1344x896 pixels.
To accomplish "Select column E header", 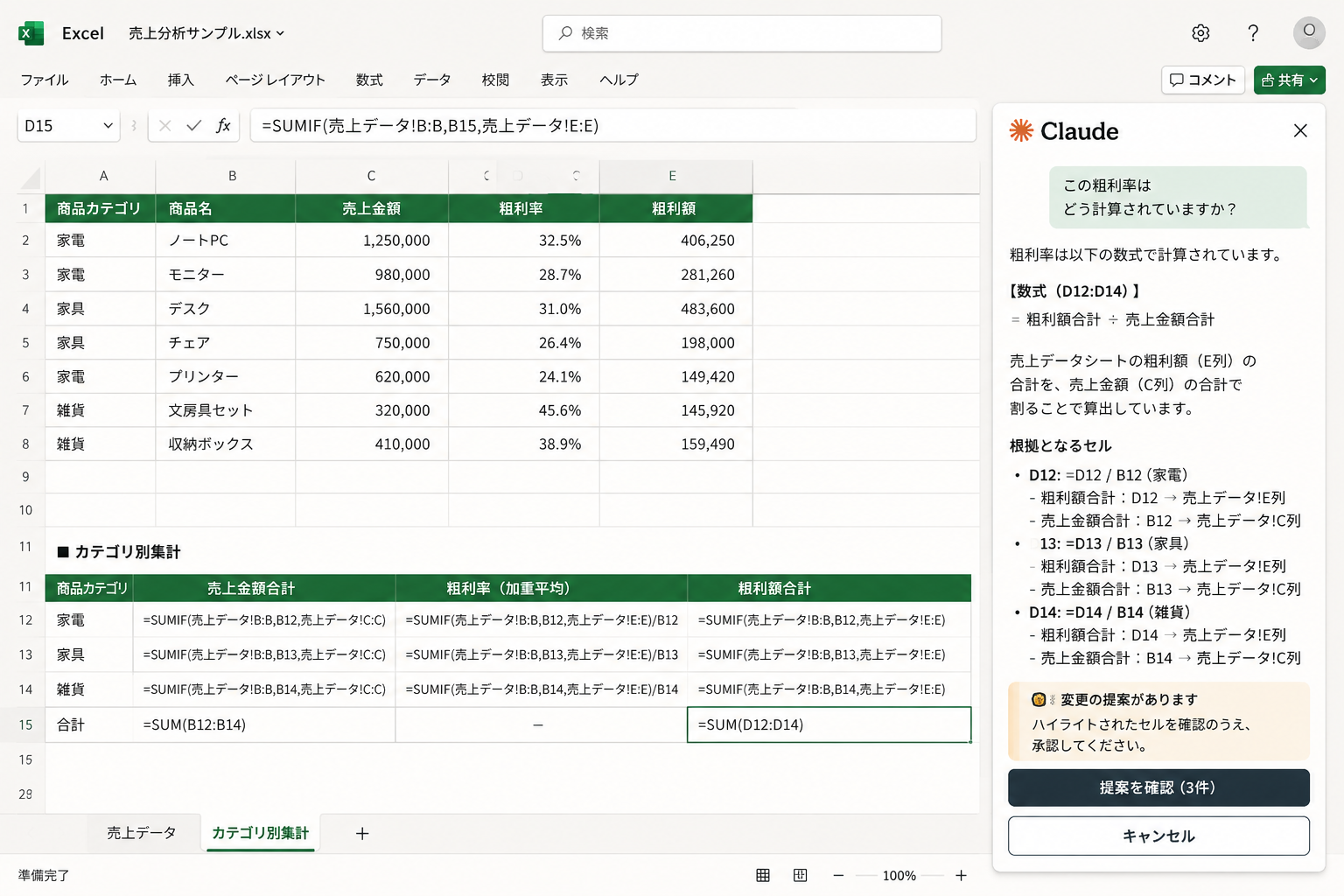I will point(672,176).
